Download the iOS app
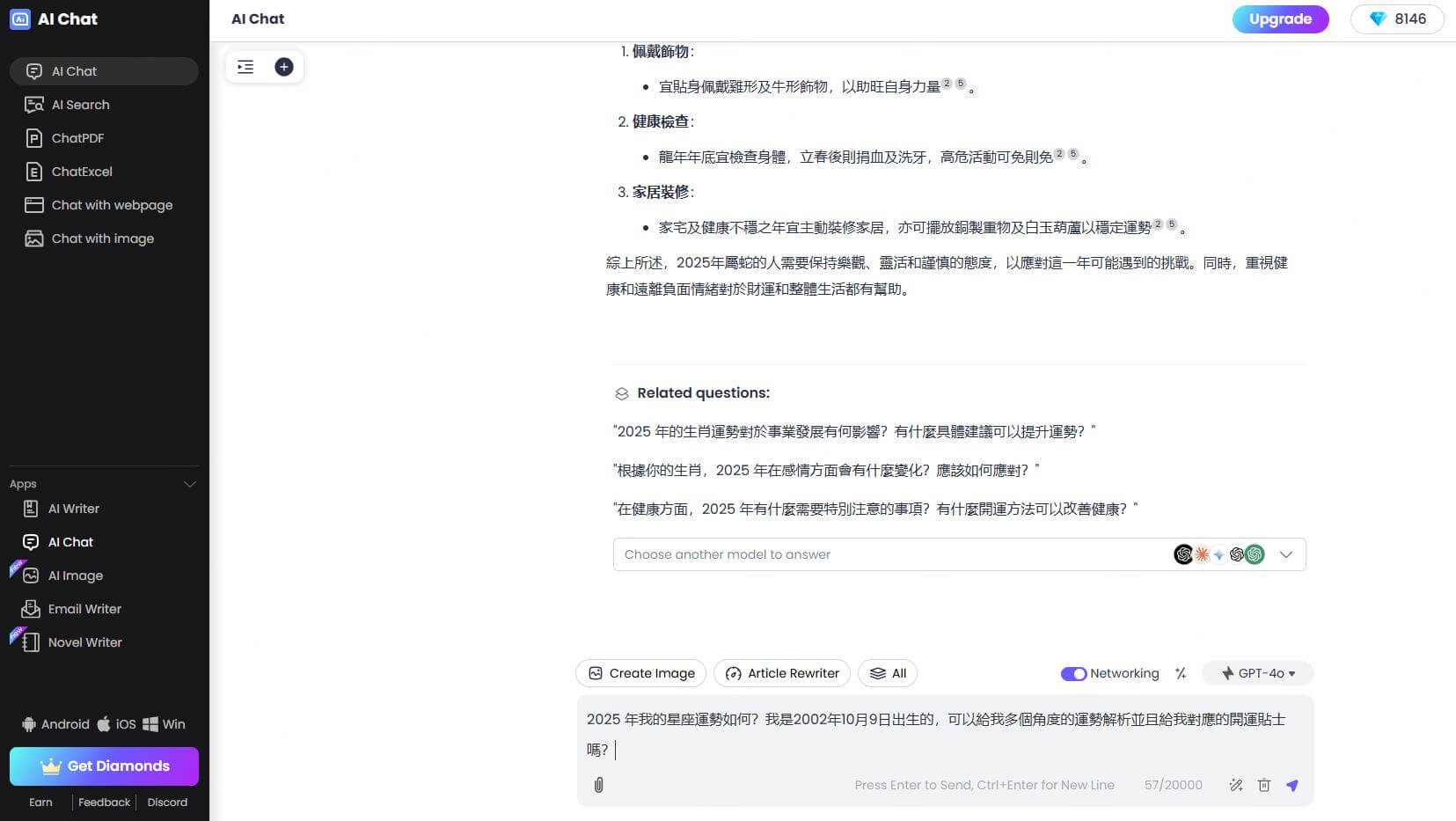 (116, 724)
